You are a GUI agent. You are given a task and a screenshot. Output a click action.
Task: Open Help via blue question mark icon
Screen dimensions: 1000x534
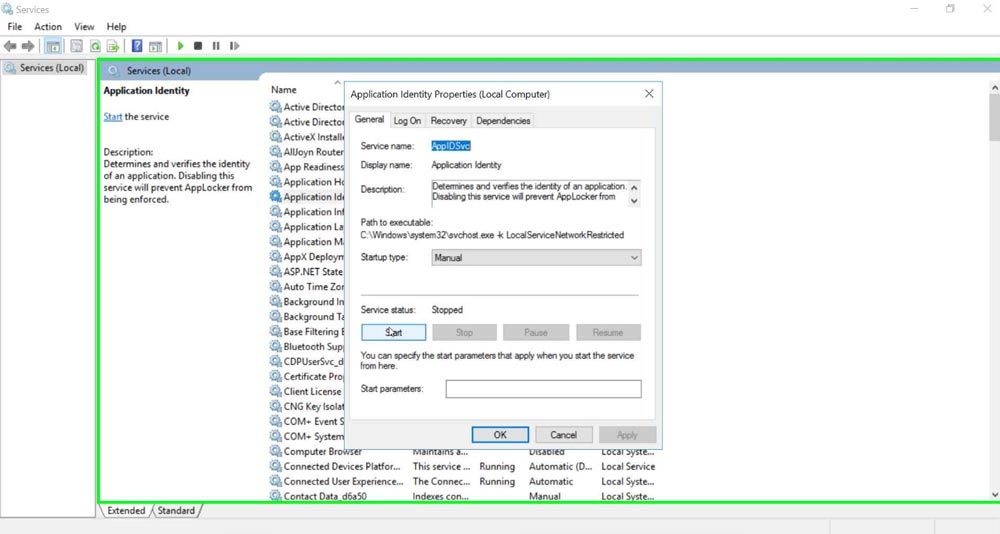click(137, 46)
